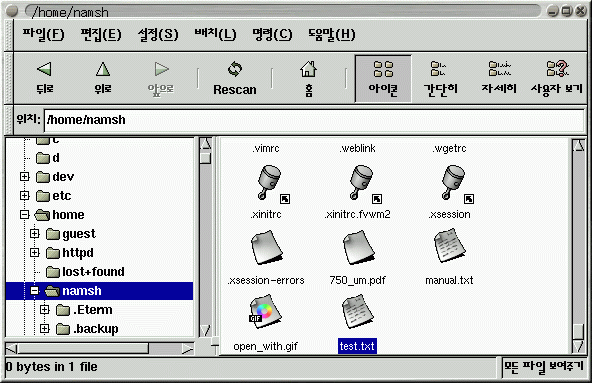The width and height of the screenshot is (592, 383).
Task: Rescan the current directory
Action: tap(234, 79)
